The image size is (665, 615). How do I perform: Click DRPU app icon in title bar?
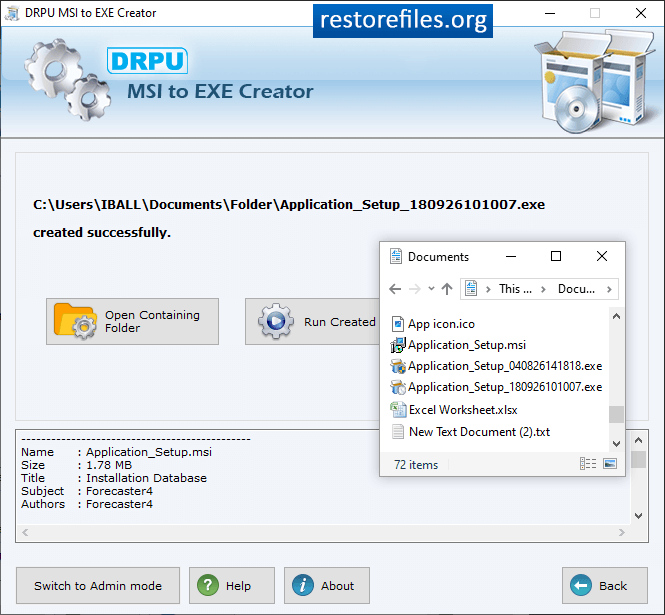point(12,13)
